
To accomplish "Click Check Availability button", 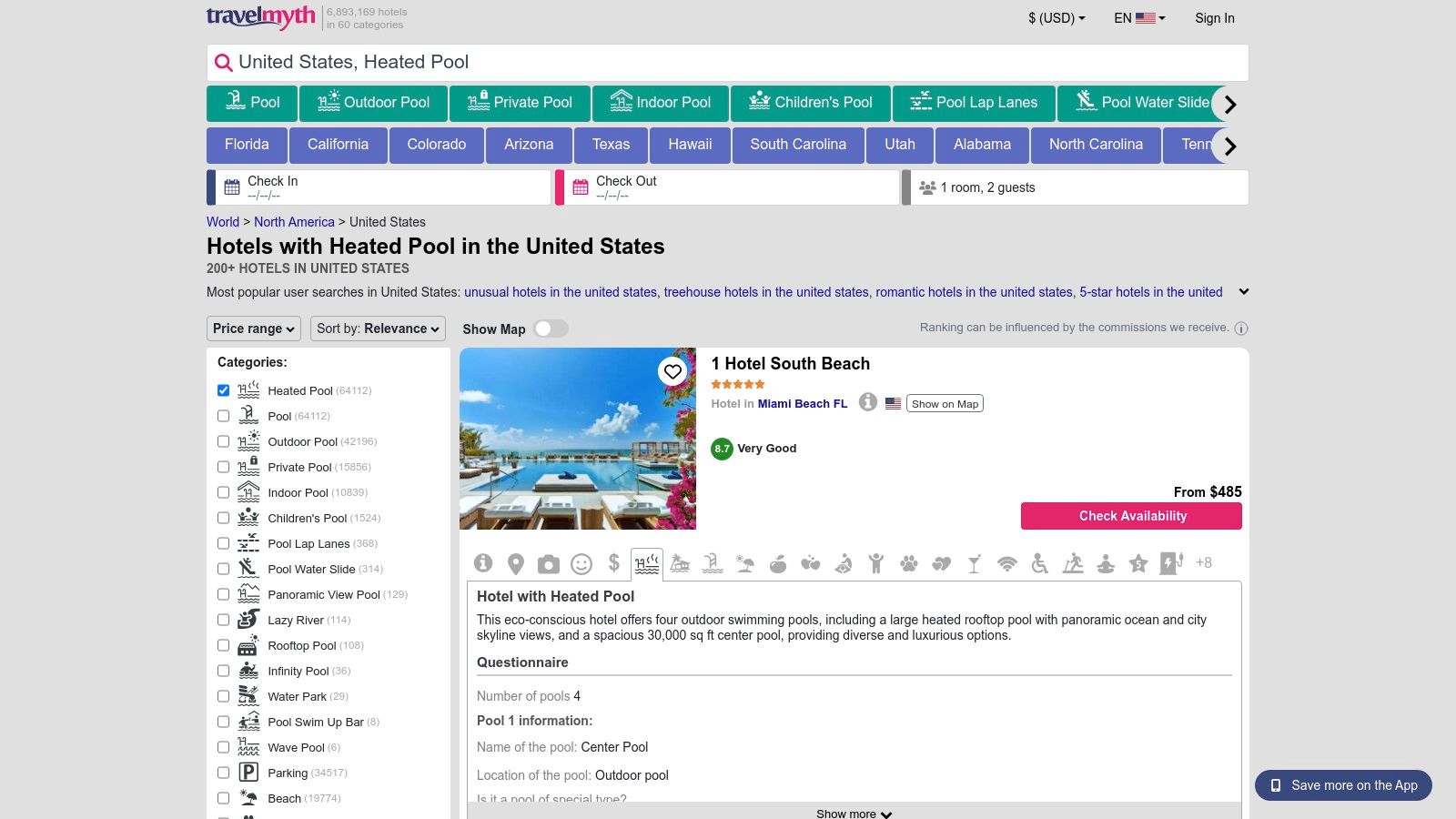I will tap(1131, 516).
